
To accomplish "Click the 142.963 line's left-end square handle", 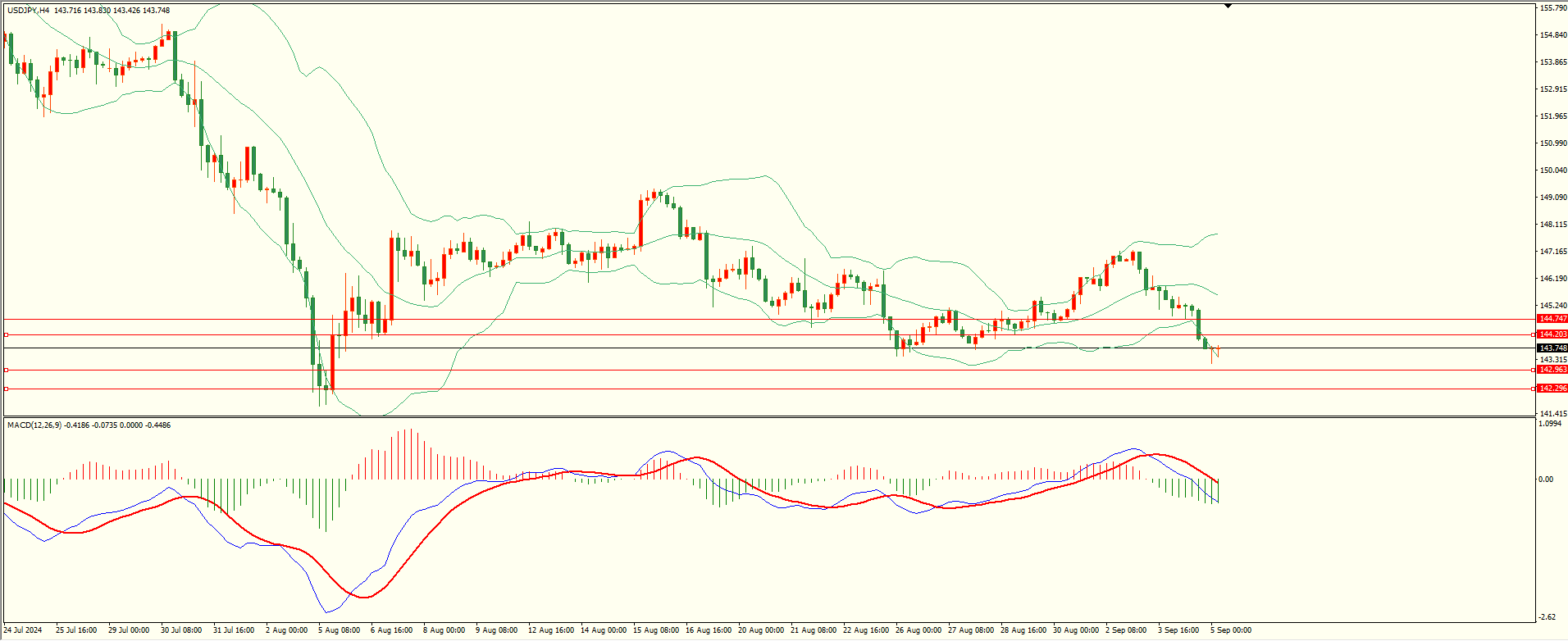I will click(7, 370).
